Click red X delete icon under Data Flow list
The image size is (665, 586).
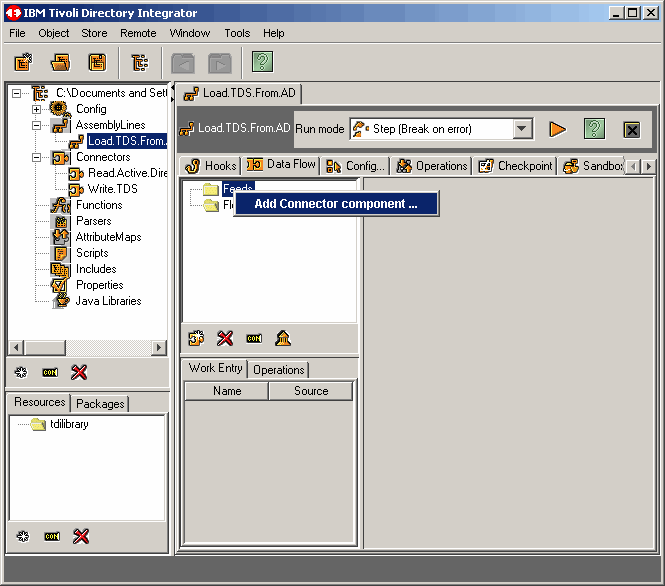[x=225, y=338]
